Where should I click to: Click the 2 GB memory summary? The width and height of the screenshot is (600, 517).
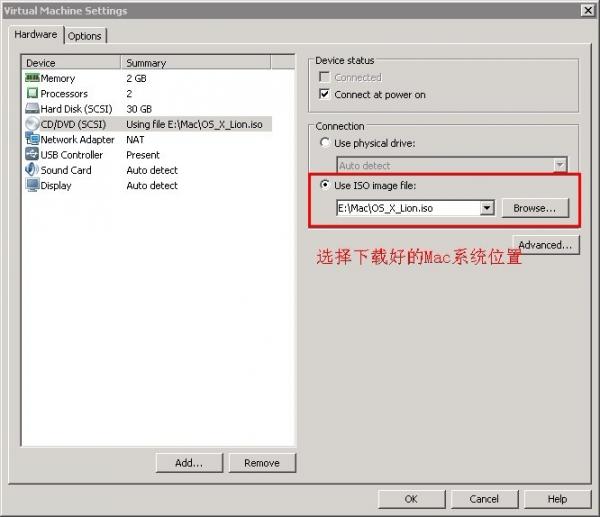pos(136,78)
